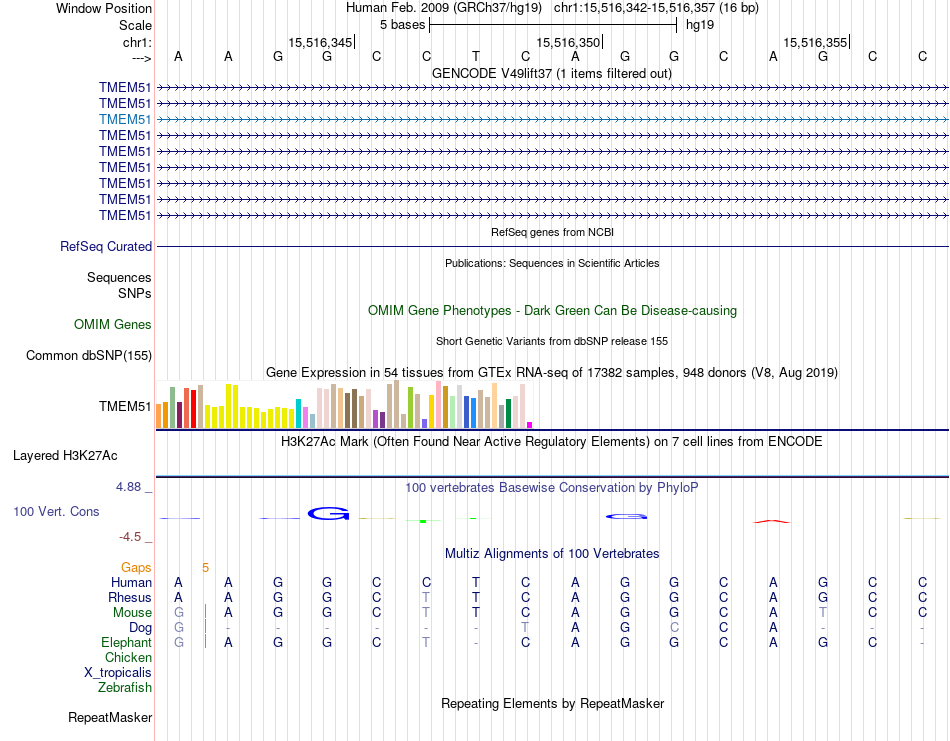The width and height of the screenshot is (950, 741).
Task: Click the SNPs label on the left
Action: click(135, 293)
